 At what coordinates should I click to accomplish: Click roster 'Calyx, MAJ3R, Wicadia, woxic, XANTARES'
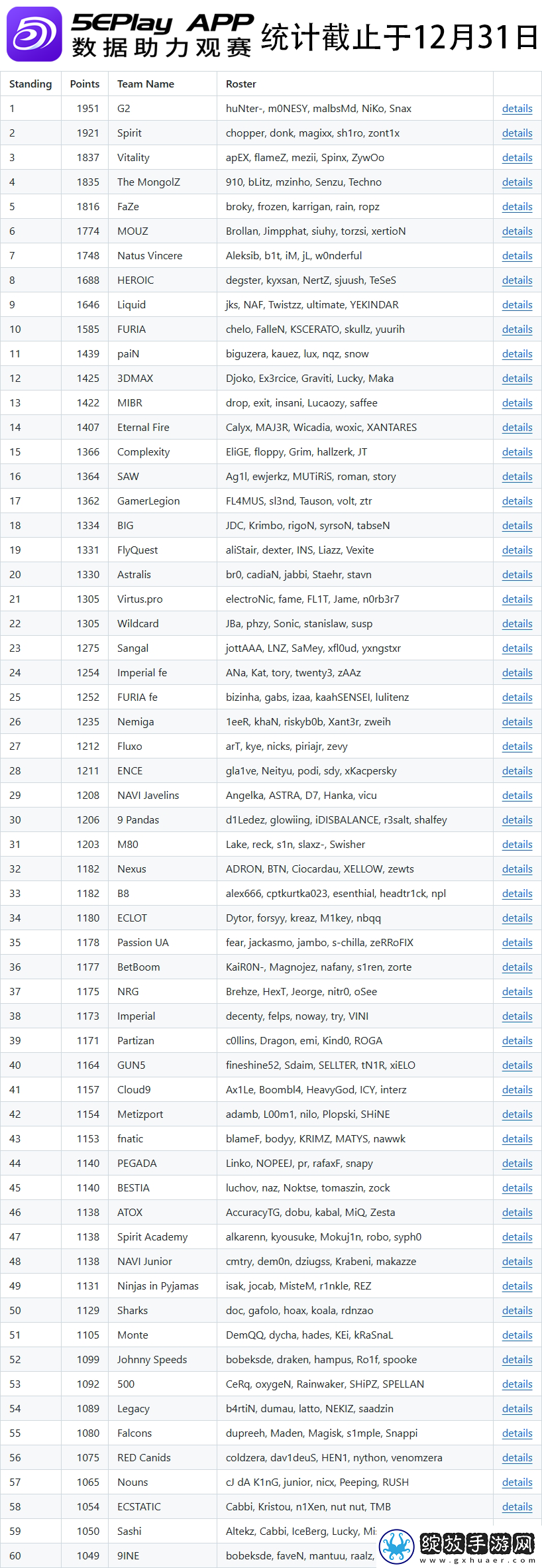(x=321, y=428)
